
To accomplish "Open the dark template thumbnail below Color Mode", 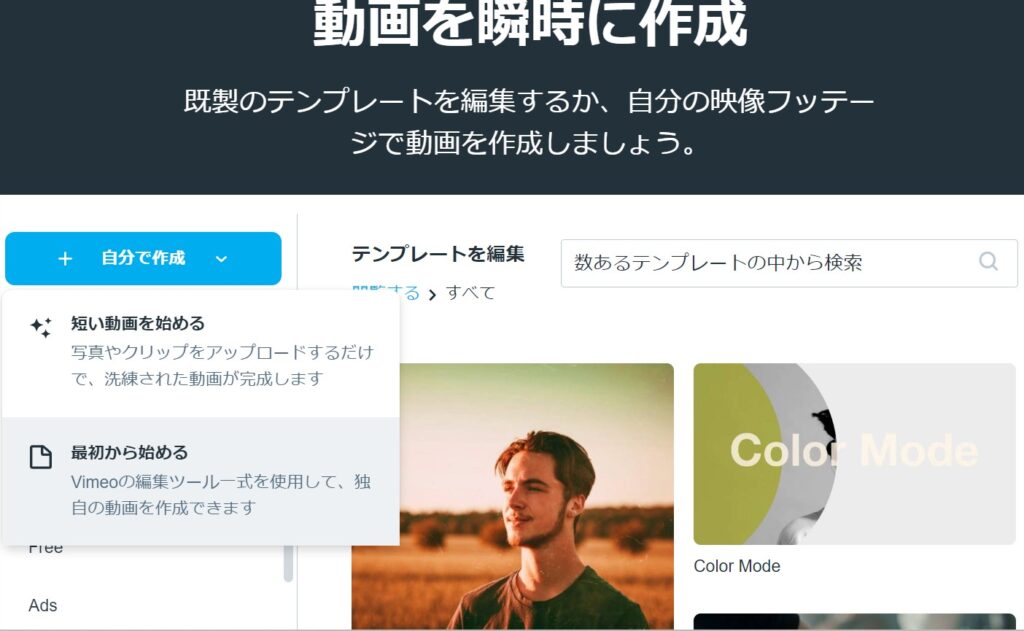I will (x=854, y=622).
